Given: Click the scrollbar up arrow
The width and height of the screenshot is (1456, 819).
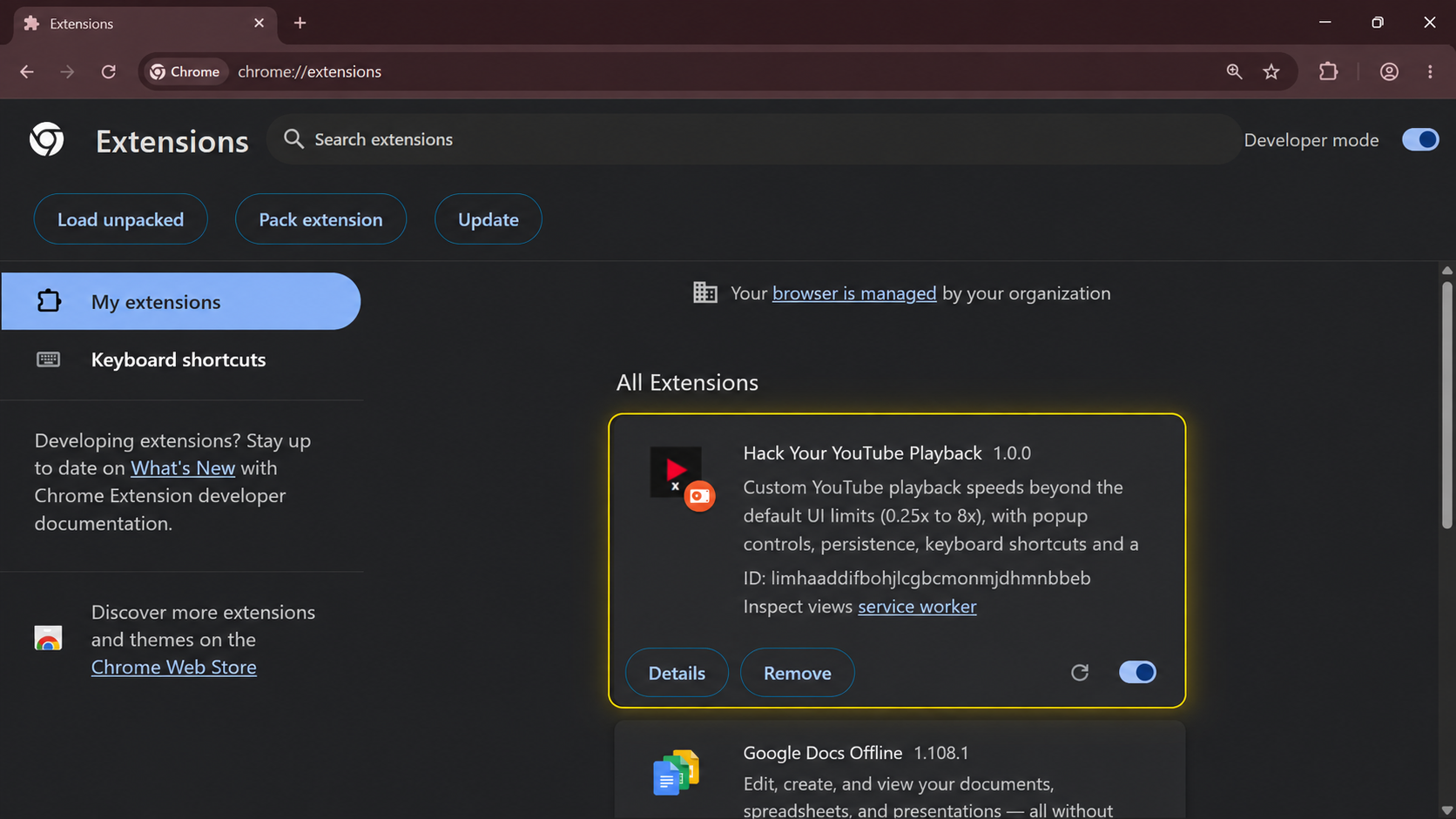Looking at the screenshot, I should [1446, 271].
